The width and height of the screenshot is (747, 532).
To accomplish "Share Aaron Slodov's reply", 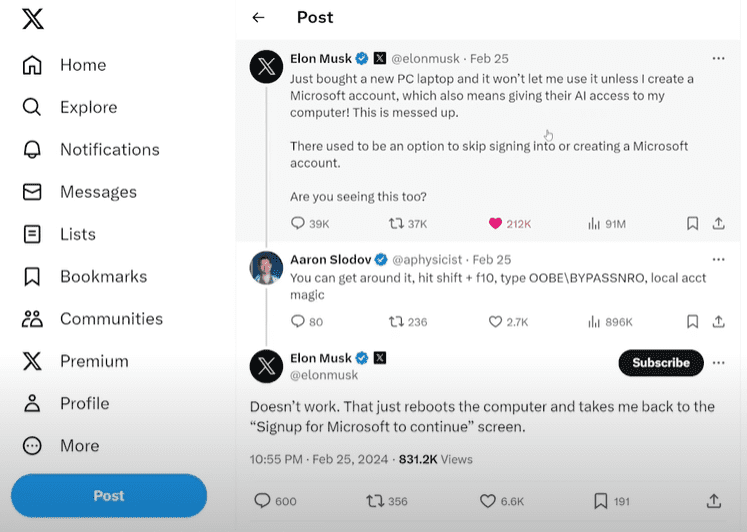I will click(718, 322).
